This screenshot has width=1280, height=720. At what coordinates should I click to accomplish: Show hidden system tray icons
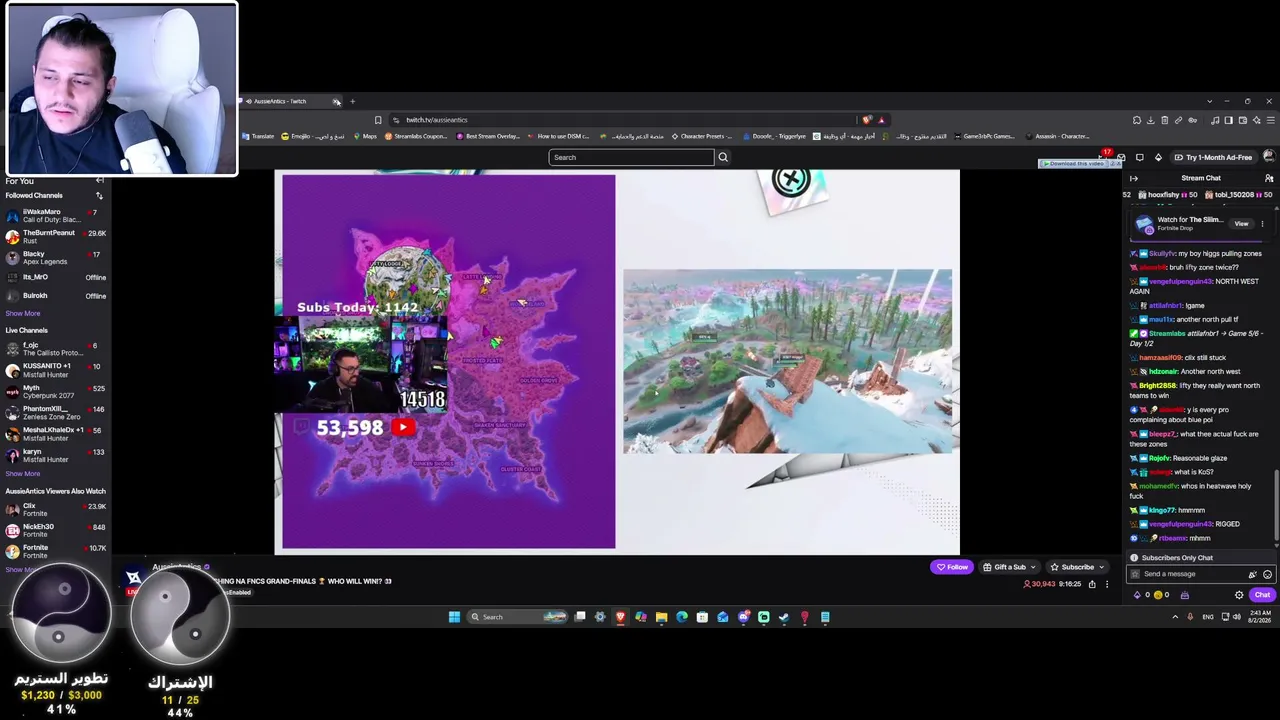pos(1175,617)
